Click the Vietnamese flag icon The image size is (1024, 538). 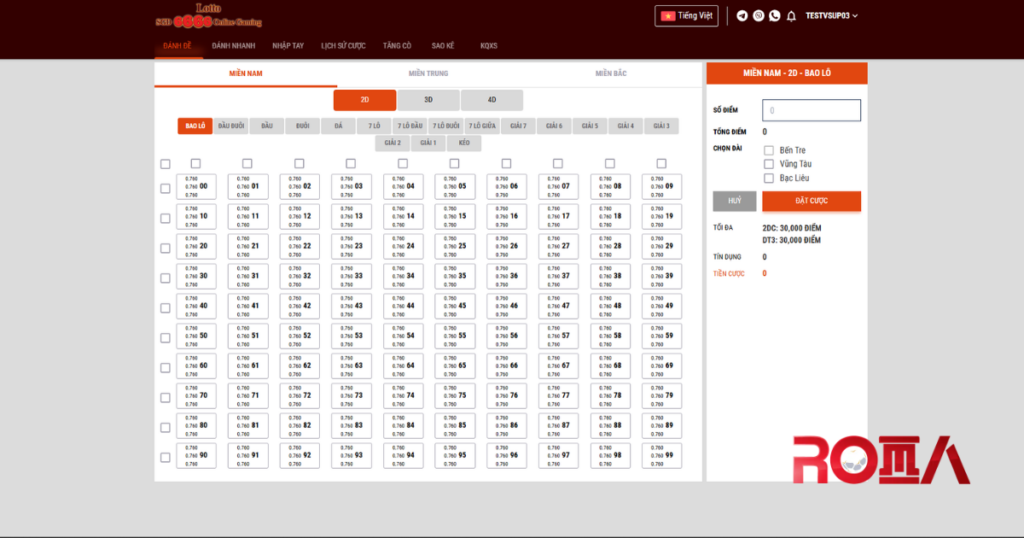point(666,16)
